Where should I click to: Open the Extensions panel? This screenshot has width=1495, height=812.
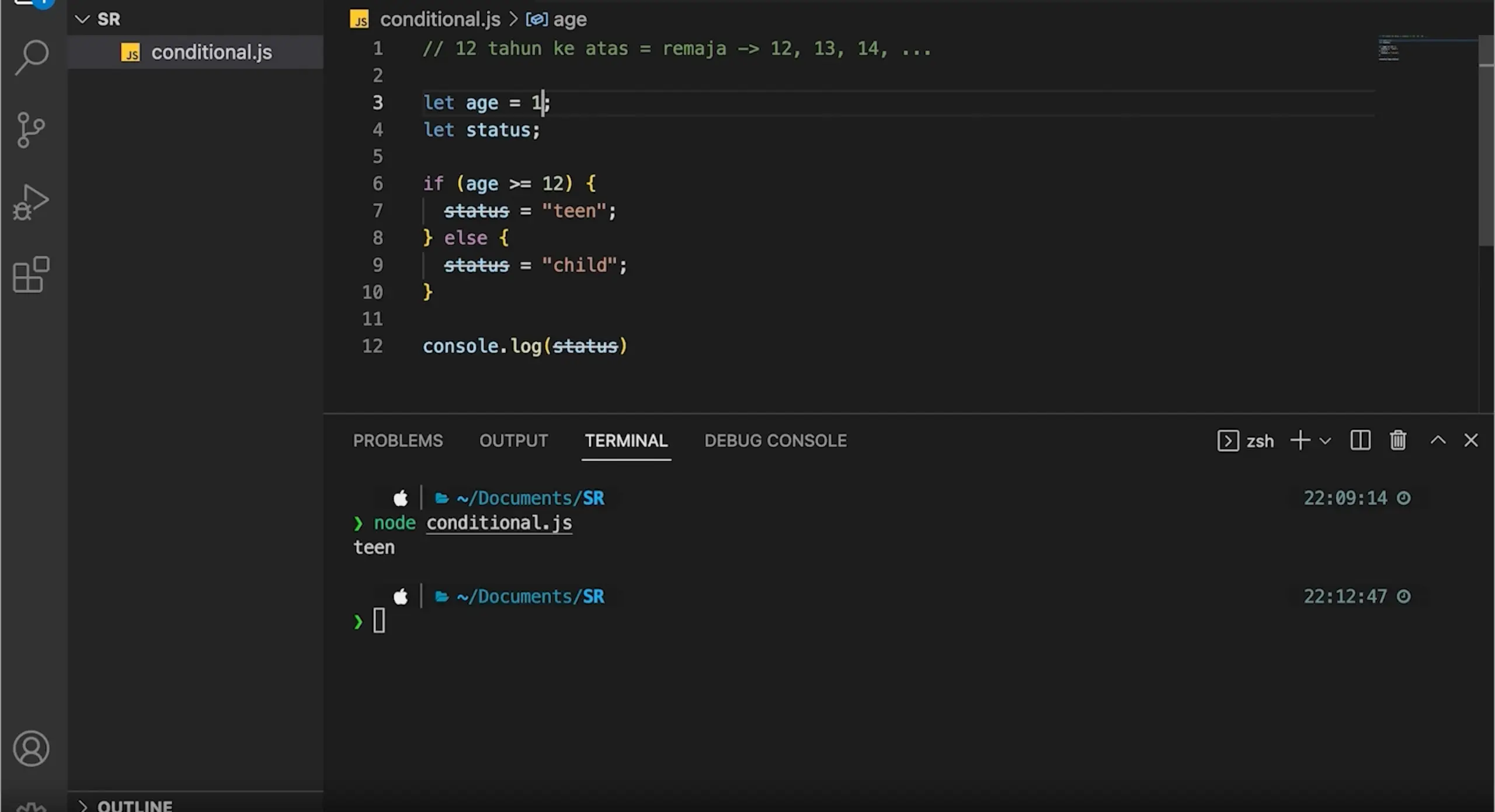click(30, 274)
